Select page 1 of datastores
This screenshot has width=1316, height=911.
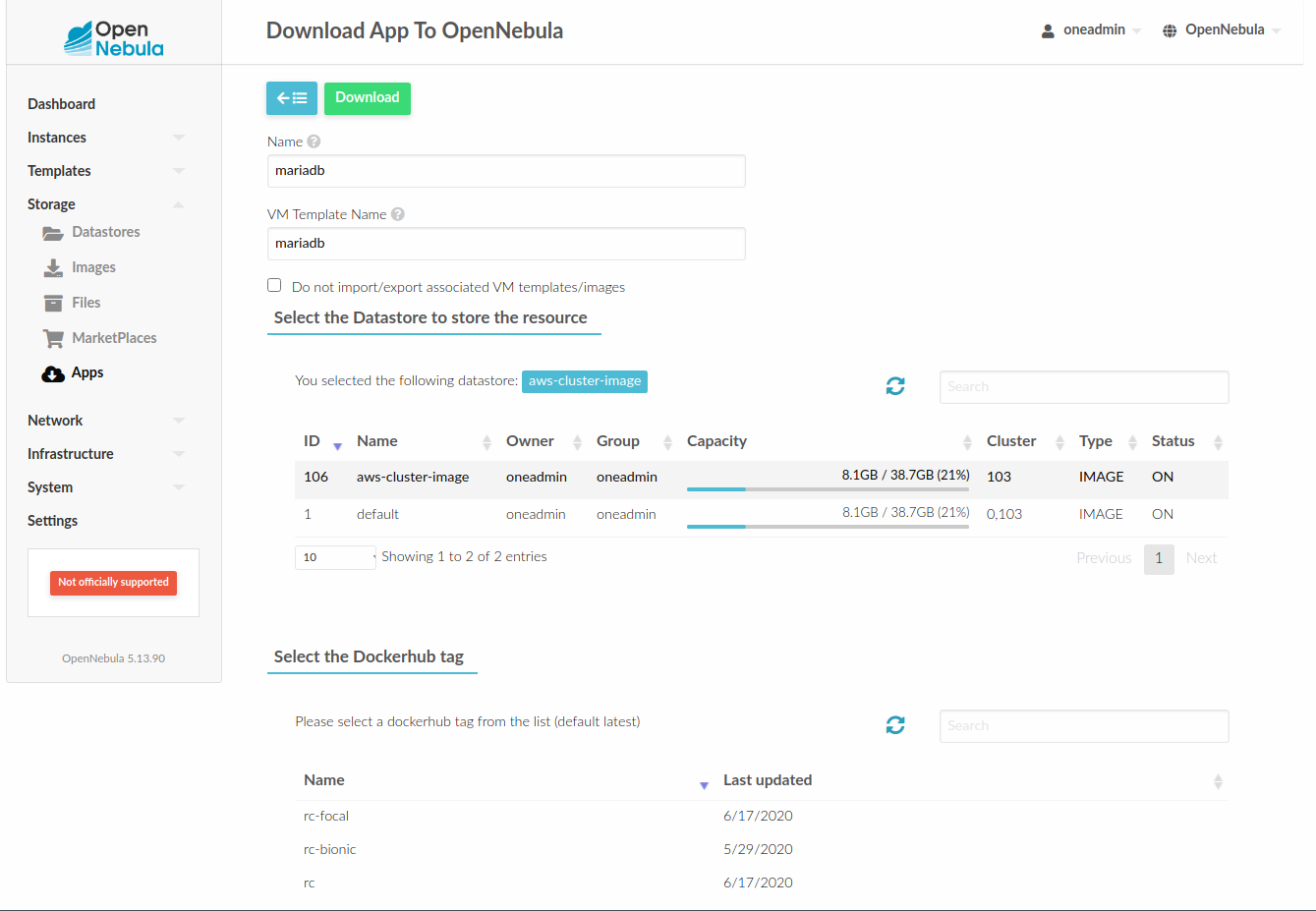coord(1159,558)
